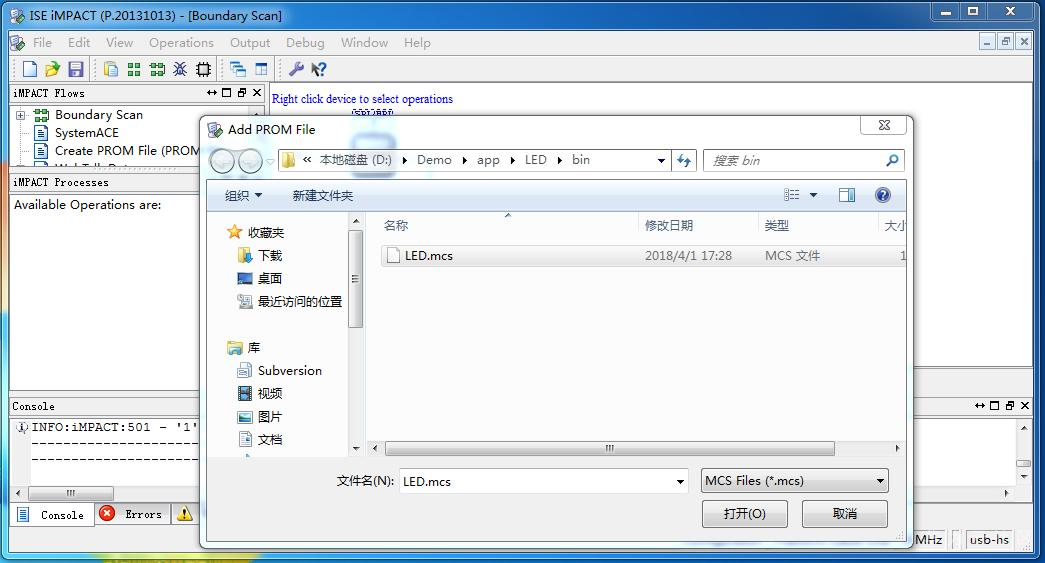Image resolution: width=1045 pixels, height=563 pixels.
Task: Select Create PROM File flow item
Action: (127, 151)
